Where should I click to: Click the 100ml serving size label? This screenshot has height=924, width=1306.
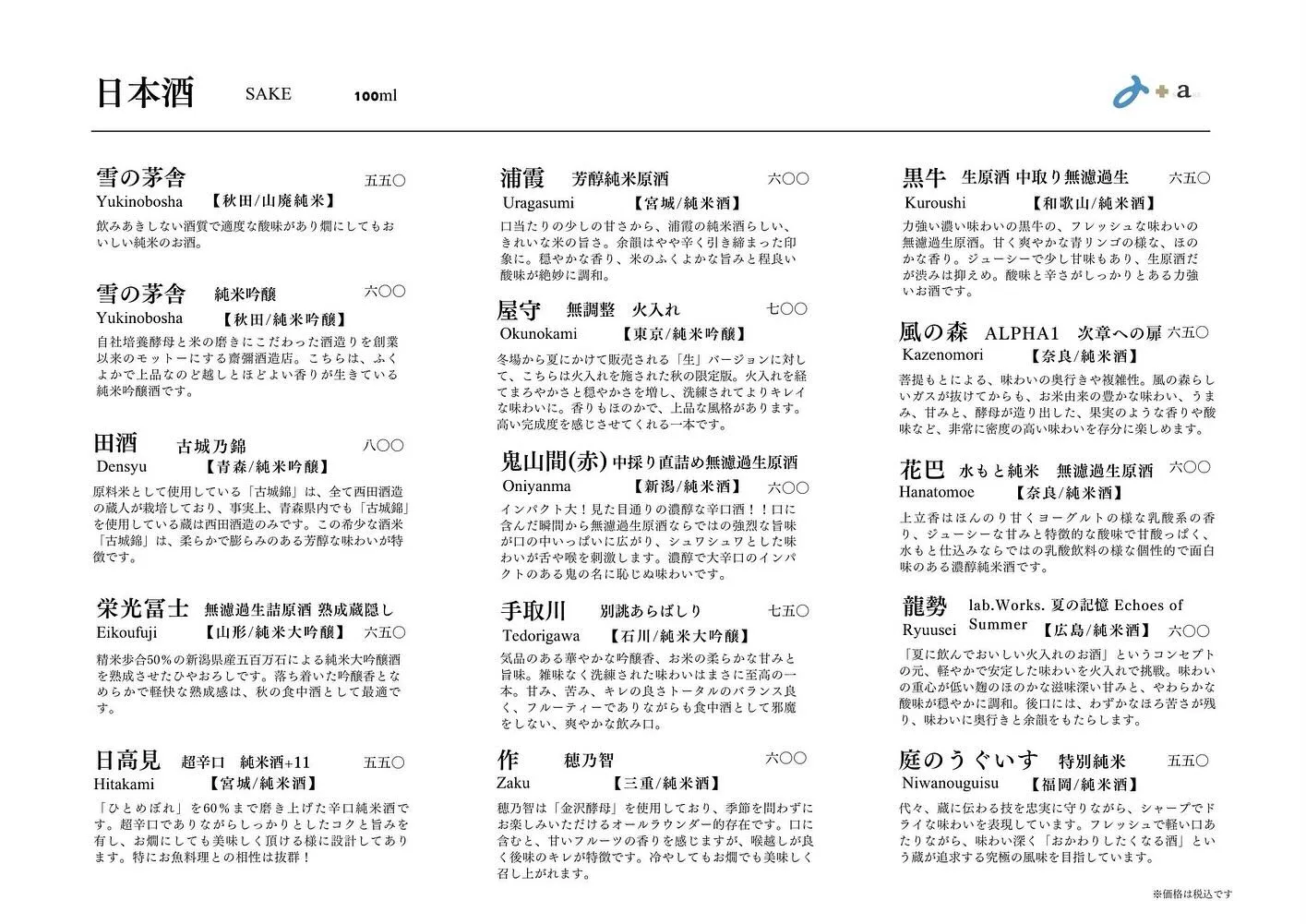point(377,95)
